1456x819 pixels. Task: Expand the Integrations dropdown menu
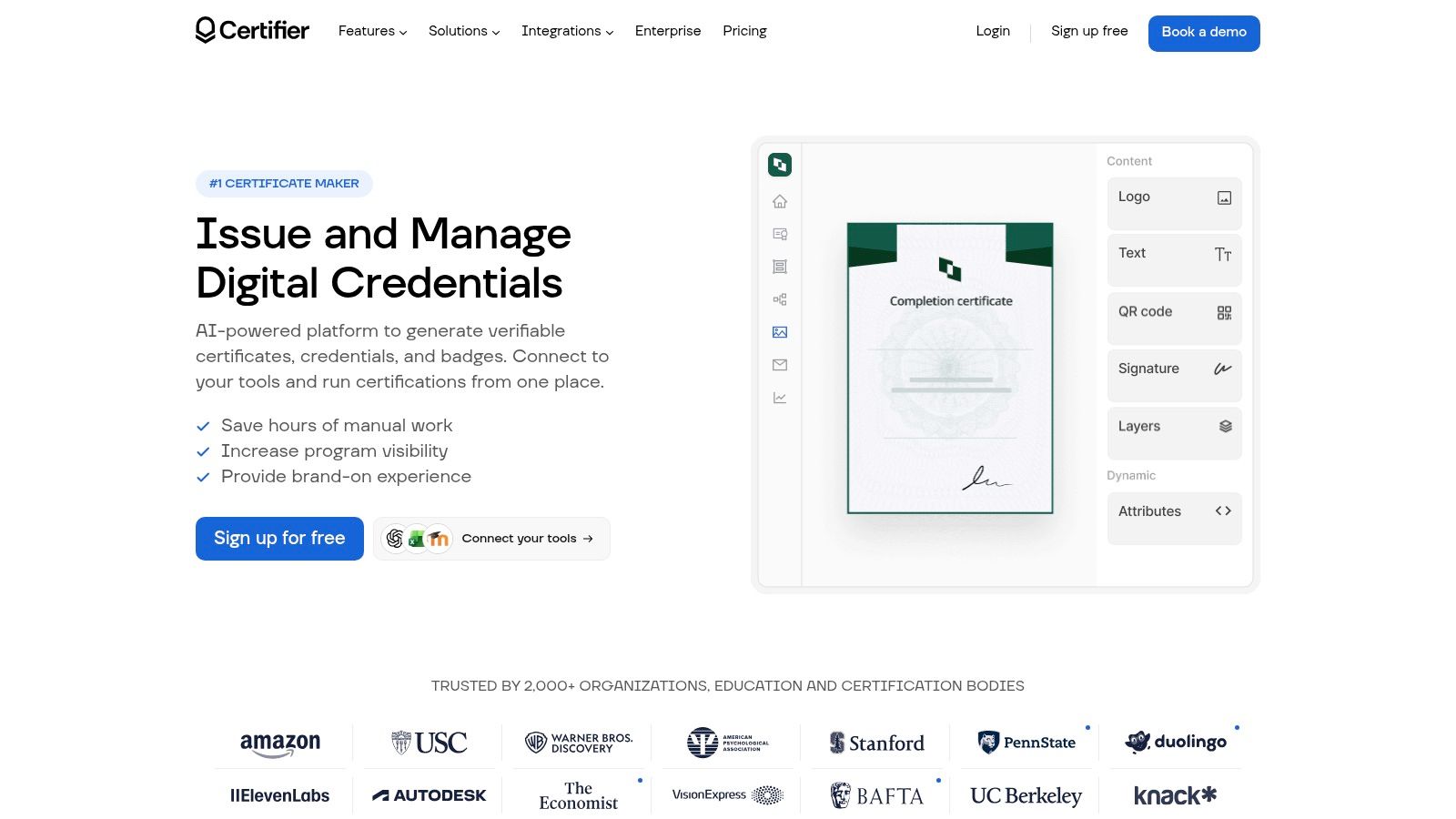[x=567, y=31]
